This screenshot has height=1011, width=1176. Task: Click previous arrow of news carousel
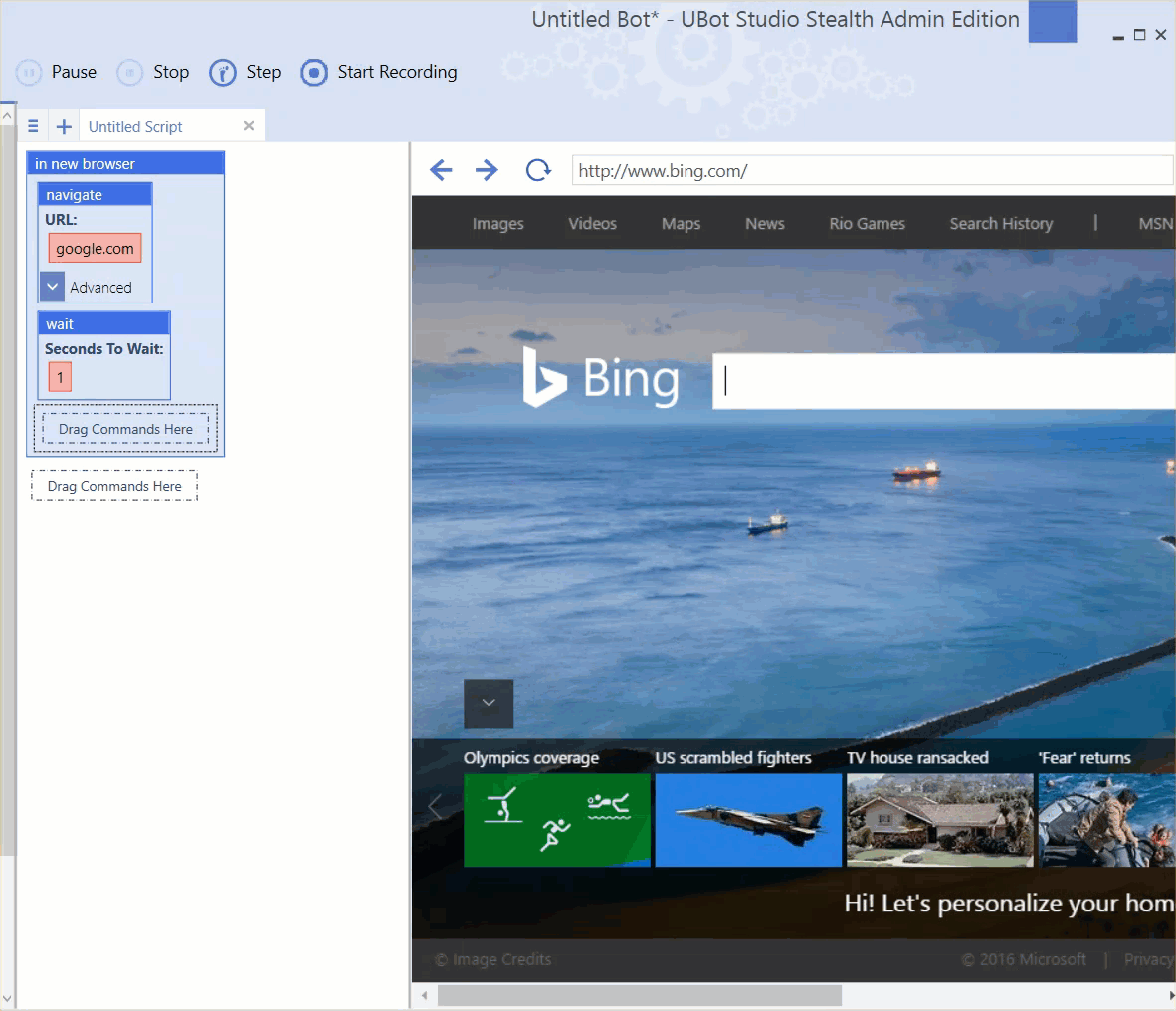point(435,808)
